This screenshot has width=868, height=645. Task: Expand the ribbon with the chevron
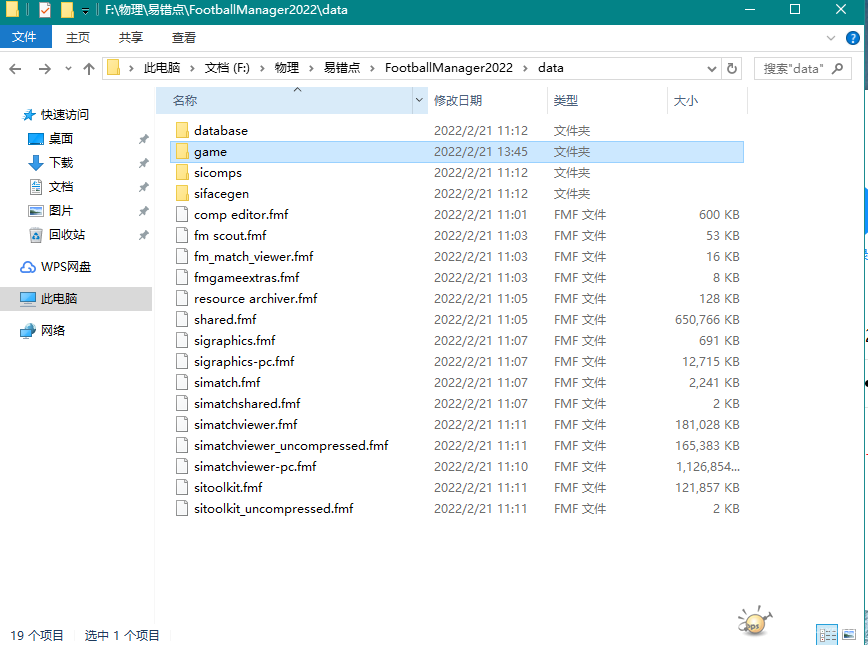point(832,37)
